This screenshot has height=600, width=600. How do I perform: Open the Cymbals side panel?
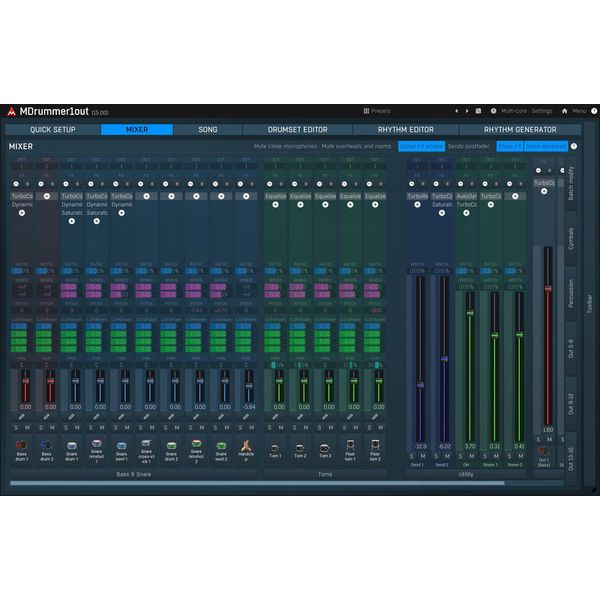coord(571,239)
